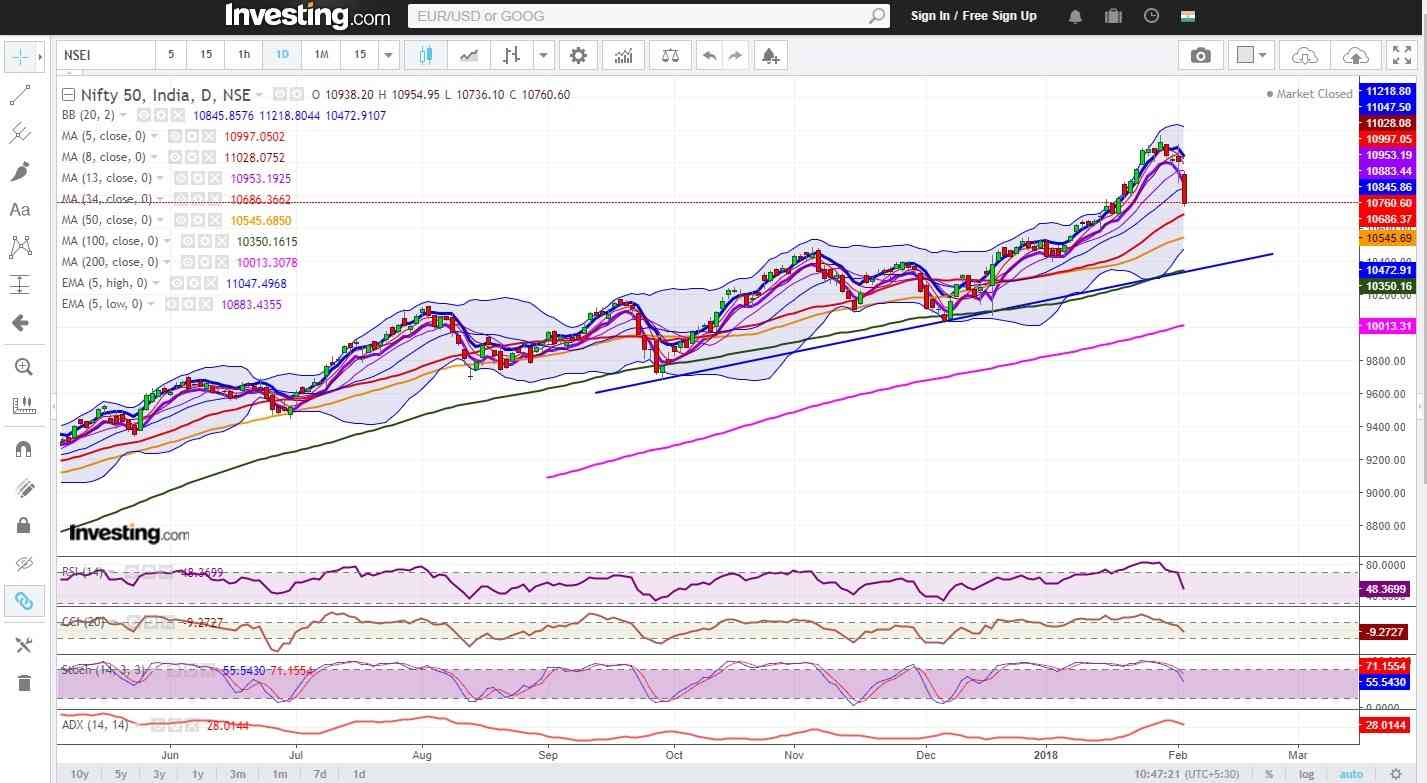This screenshot has width=1427, height=783.
Task: Select the long position measurement tool
Action: (x=20, y=285)
